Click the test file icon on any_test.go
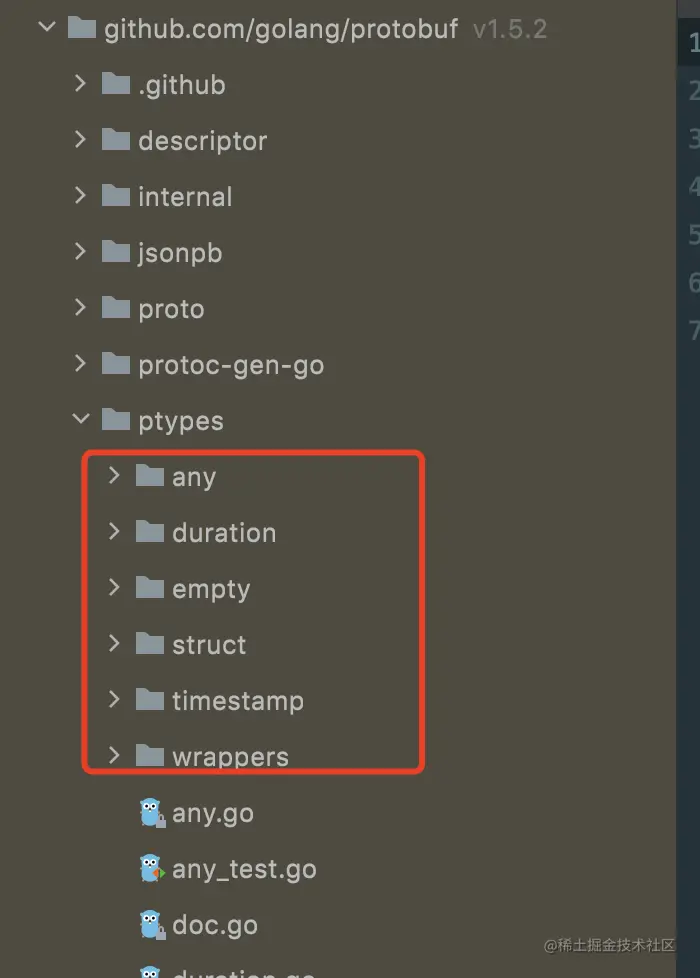This screenshot has height=978, width=700. pyautogui.click(x=150, y=869)
